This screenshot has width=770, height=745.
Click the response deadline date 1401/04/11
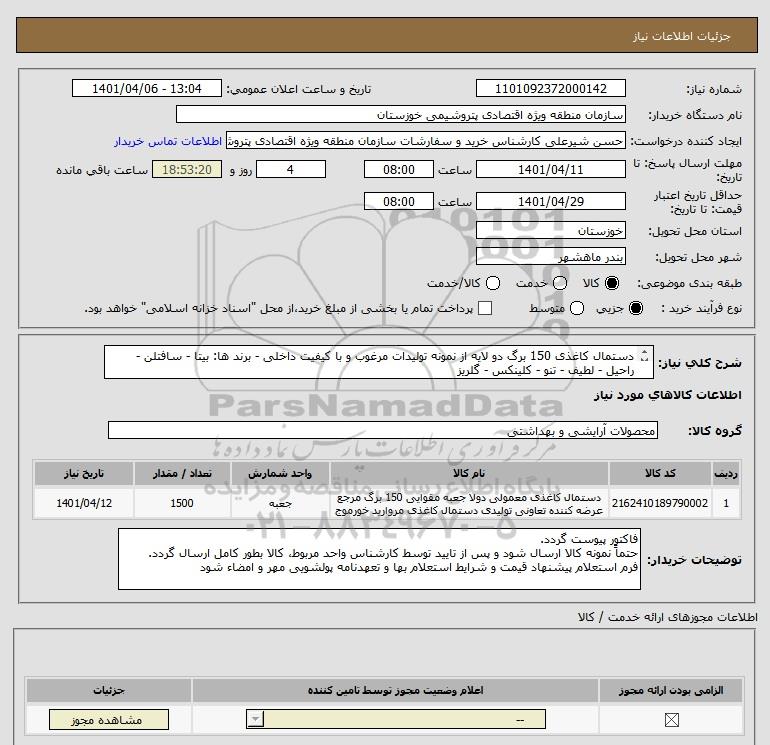pyautogui.click(x=550, y=169)
